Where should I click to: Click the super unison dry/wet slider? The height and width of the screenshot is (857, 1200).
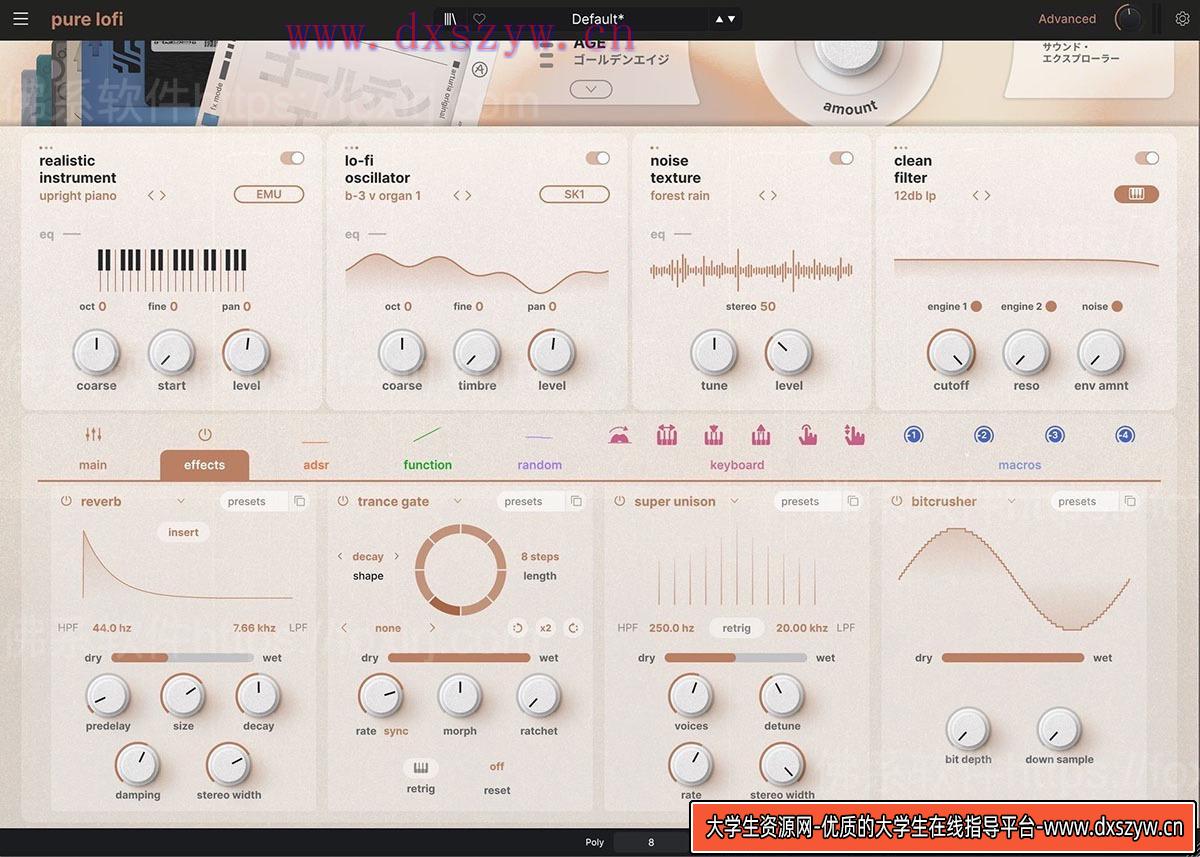click(x=736, y=658)
